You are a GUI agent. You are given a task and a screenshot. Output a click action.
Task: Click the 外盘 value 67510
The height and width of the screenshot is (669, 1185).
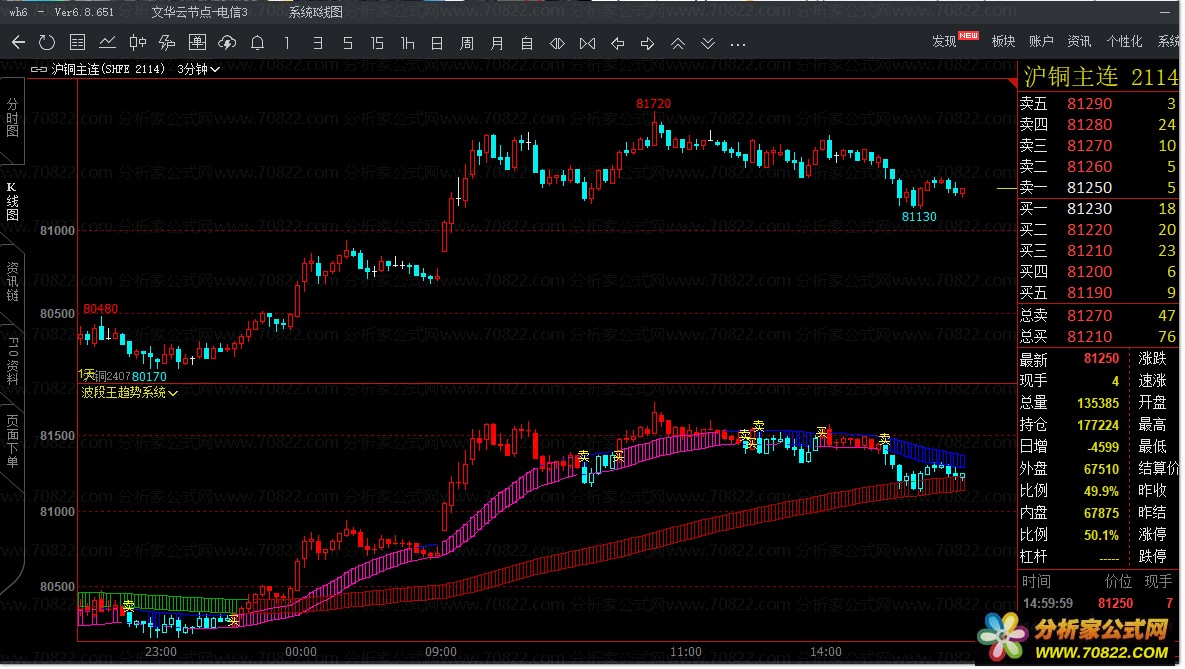pos(1101,469)
